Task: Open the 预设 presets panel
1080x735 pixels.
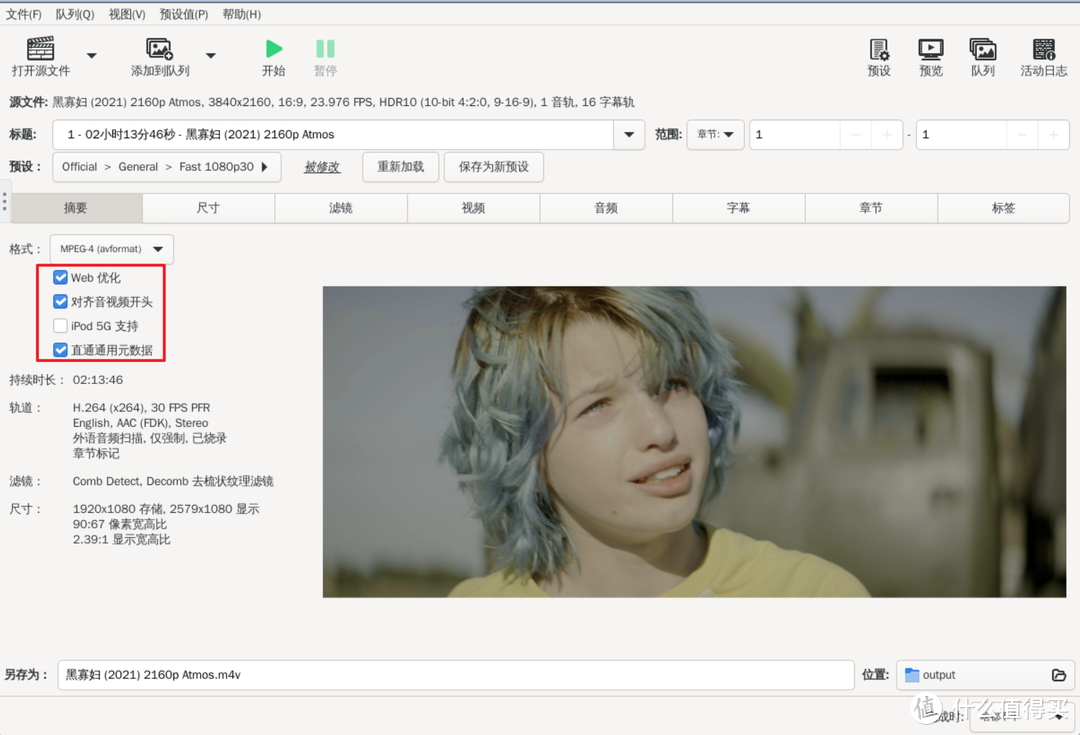Action: click(x=878, y=57)
